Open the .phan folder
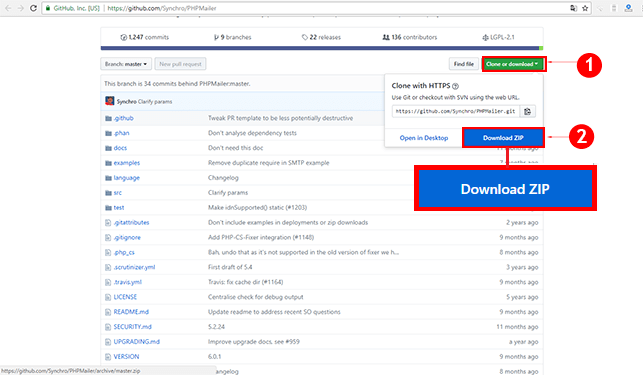Screen dimensions: 643x375 [121, 133]
